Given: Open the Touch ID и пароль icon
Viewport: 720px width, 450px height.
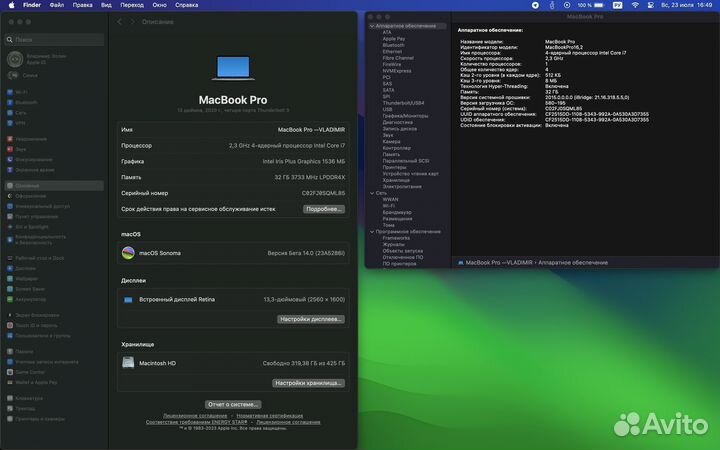Looking at the screenshot, I should pos(10,325).
